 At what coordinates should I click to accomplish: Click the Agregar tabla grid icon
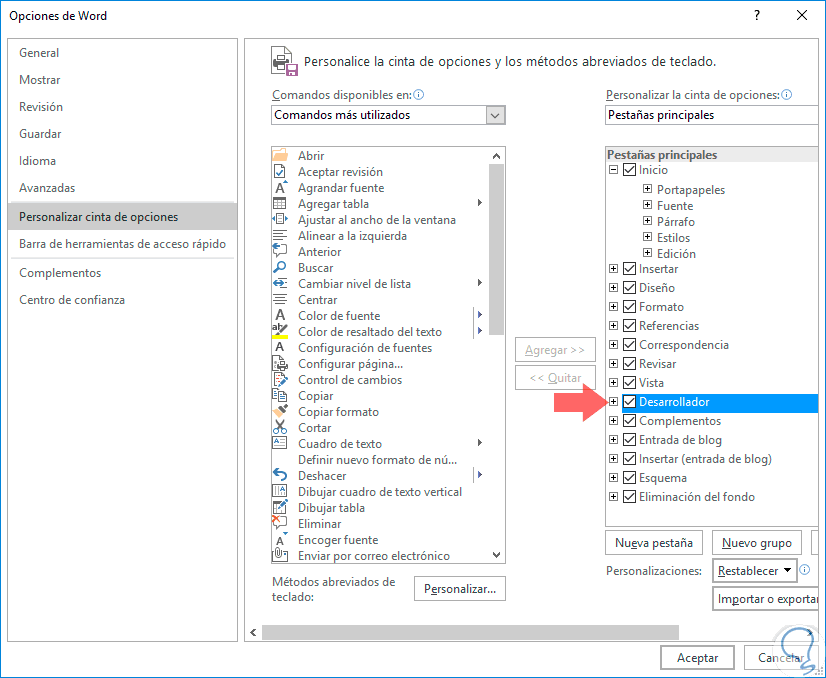pyautogui.click(x=280, y=203)
